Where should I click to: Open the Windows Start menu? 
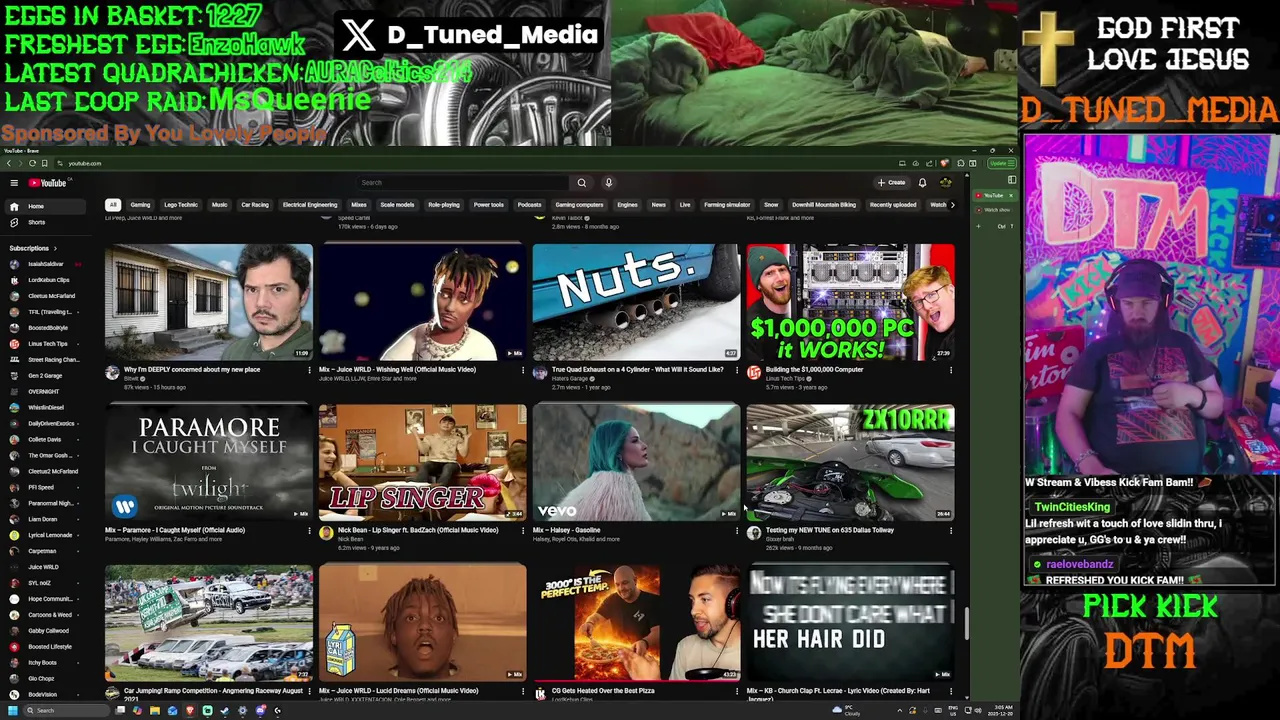point(13,710)
